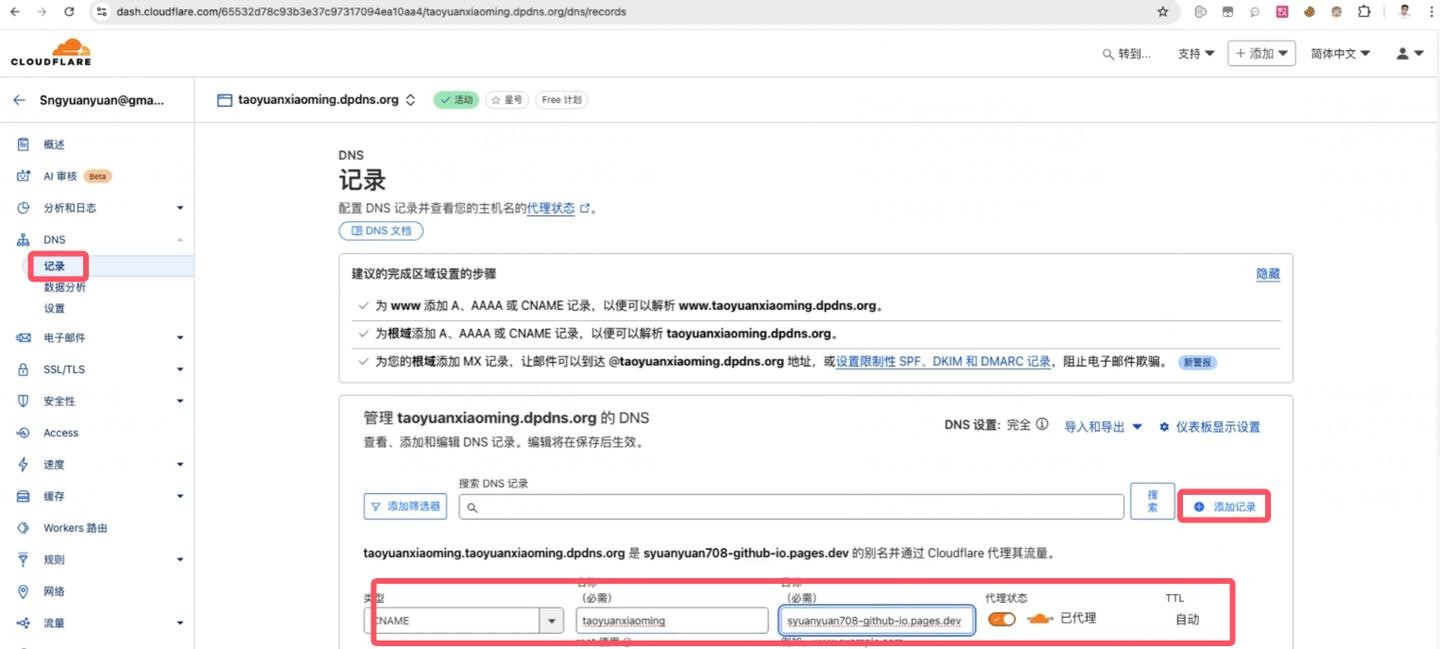This screenshot has width=1440, height=649.
Task: Click the back arrow beside the account name
Action: [x=19, y=100]
